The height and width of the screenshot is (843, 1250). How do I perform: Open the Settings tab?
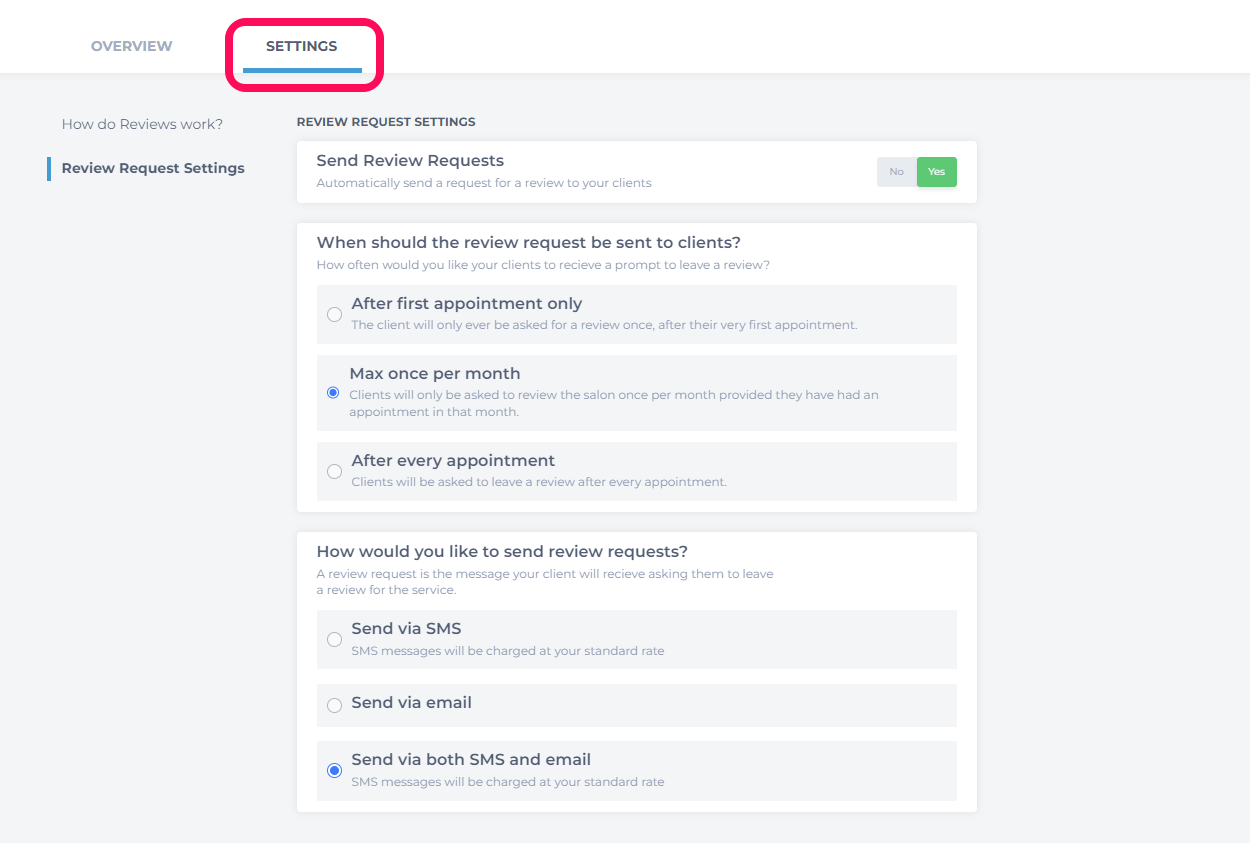(301, 46)
